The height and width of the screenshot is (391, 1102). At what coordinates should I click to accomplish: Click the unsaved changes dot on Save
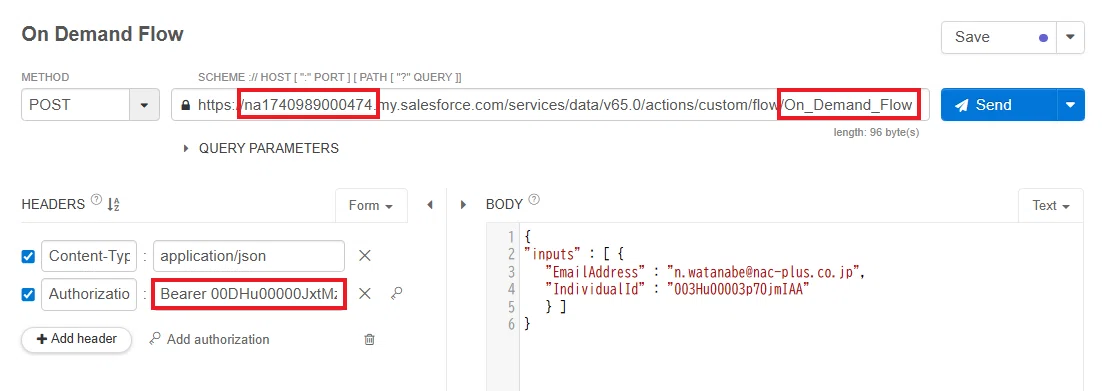point(1043,38)
